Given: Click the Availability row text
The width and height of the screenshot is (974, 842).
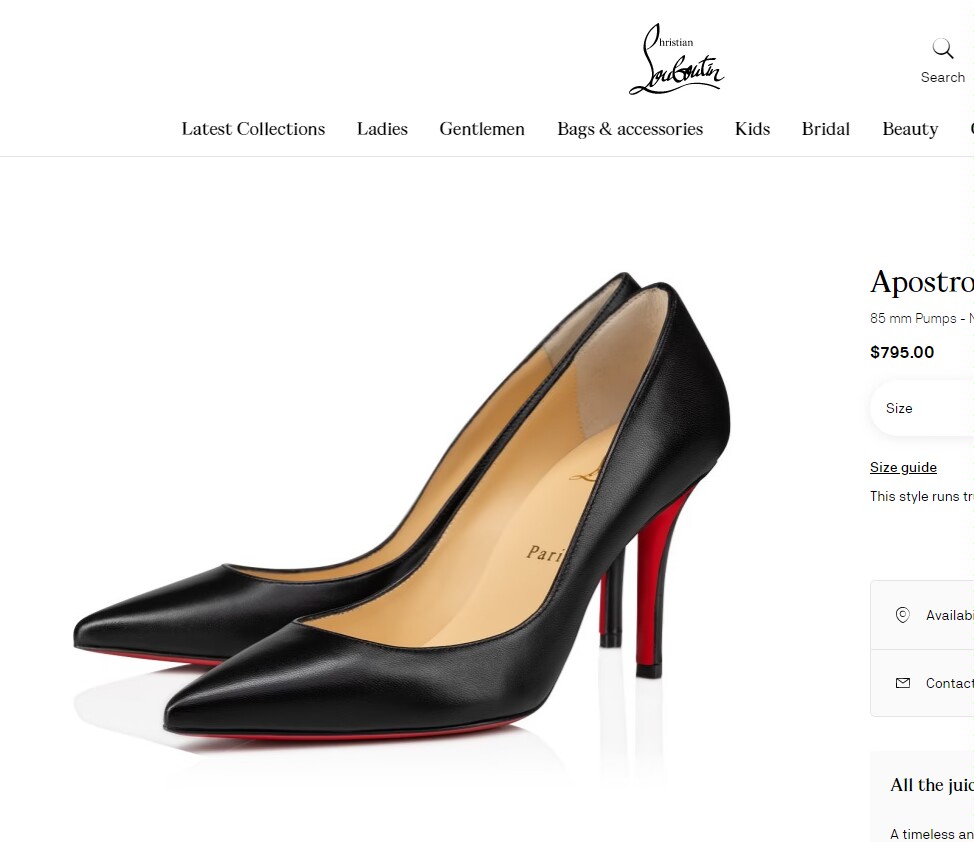Looking at the screenshot, I should click(949, 615).
